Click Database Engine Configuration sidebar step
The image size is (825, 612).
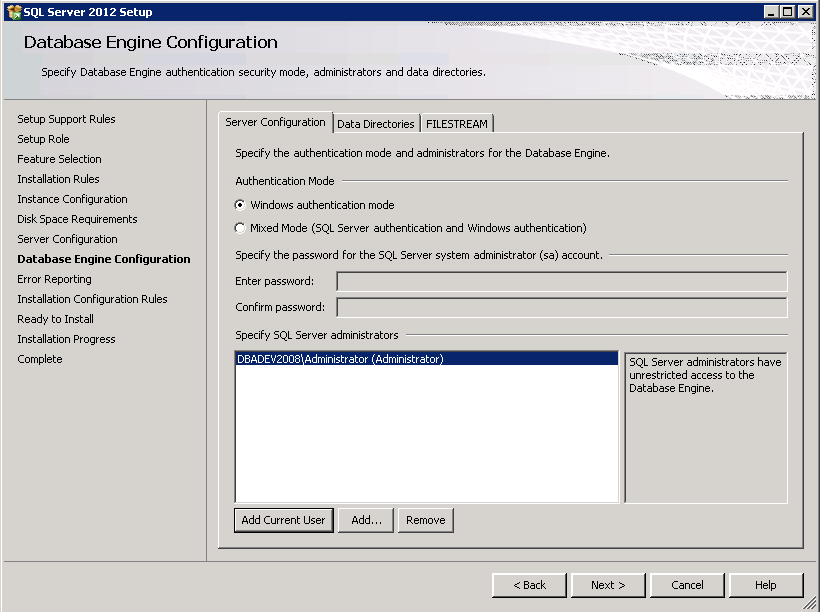(x=104, y=259)
